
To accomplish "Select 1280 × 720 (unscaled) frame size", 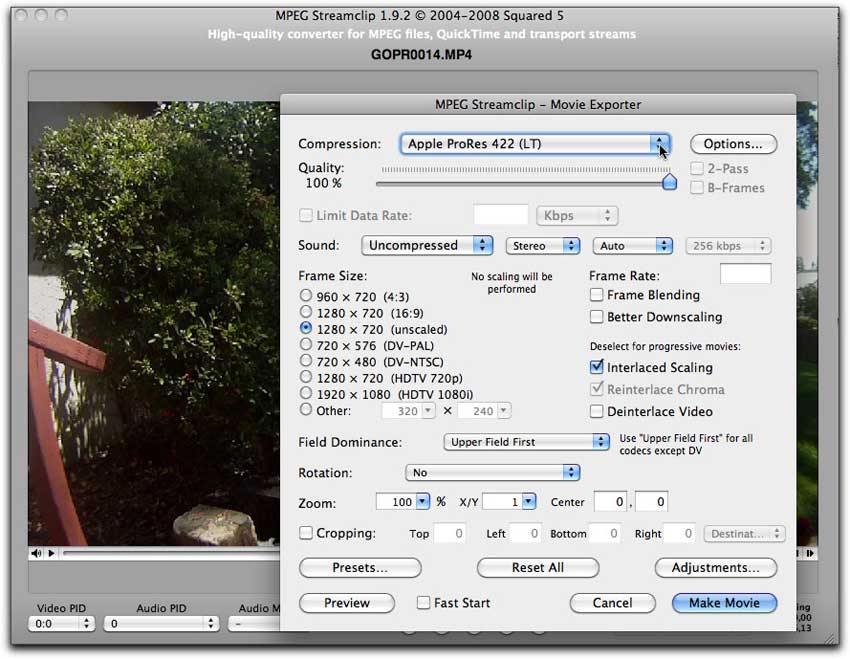I will pyautogui.click(x=306, y=328).
